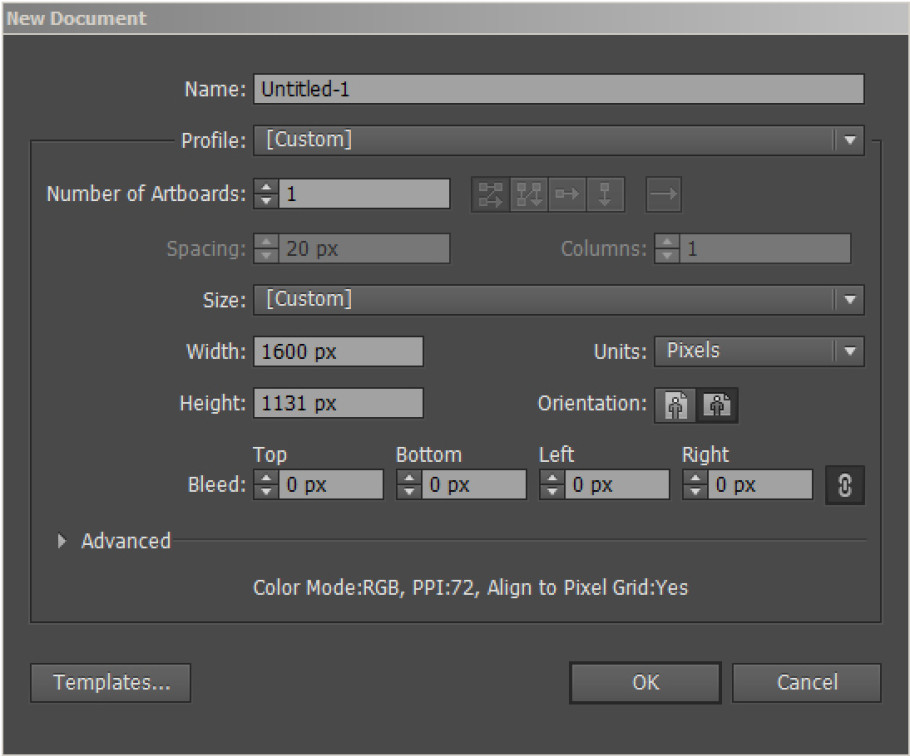
Task: Choose the portrait orientation icon
Action: click(x=675, y=405)
